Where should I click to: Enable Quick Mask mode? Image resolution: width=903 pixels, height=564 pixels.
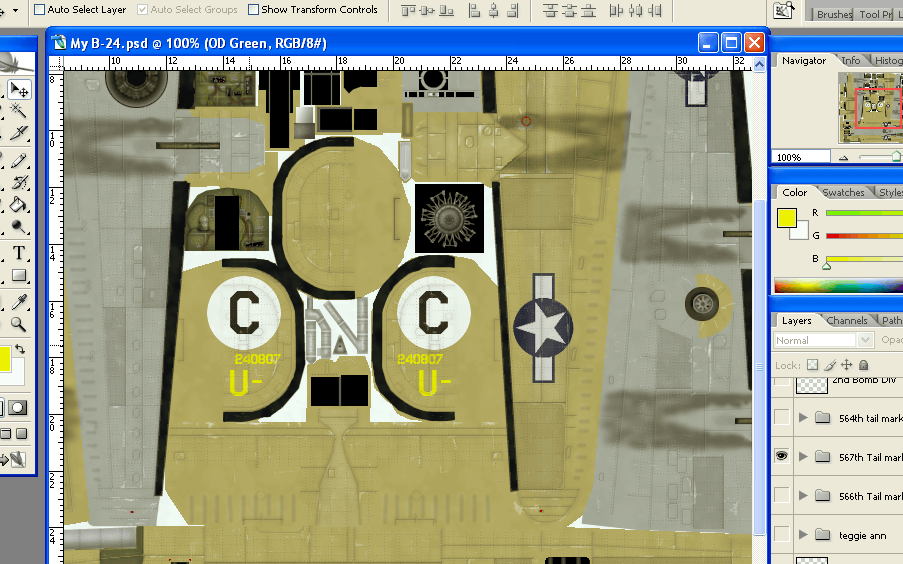(18, 408)
